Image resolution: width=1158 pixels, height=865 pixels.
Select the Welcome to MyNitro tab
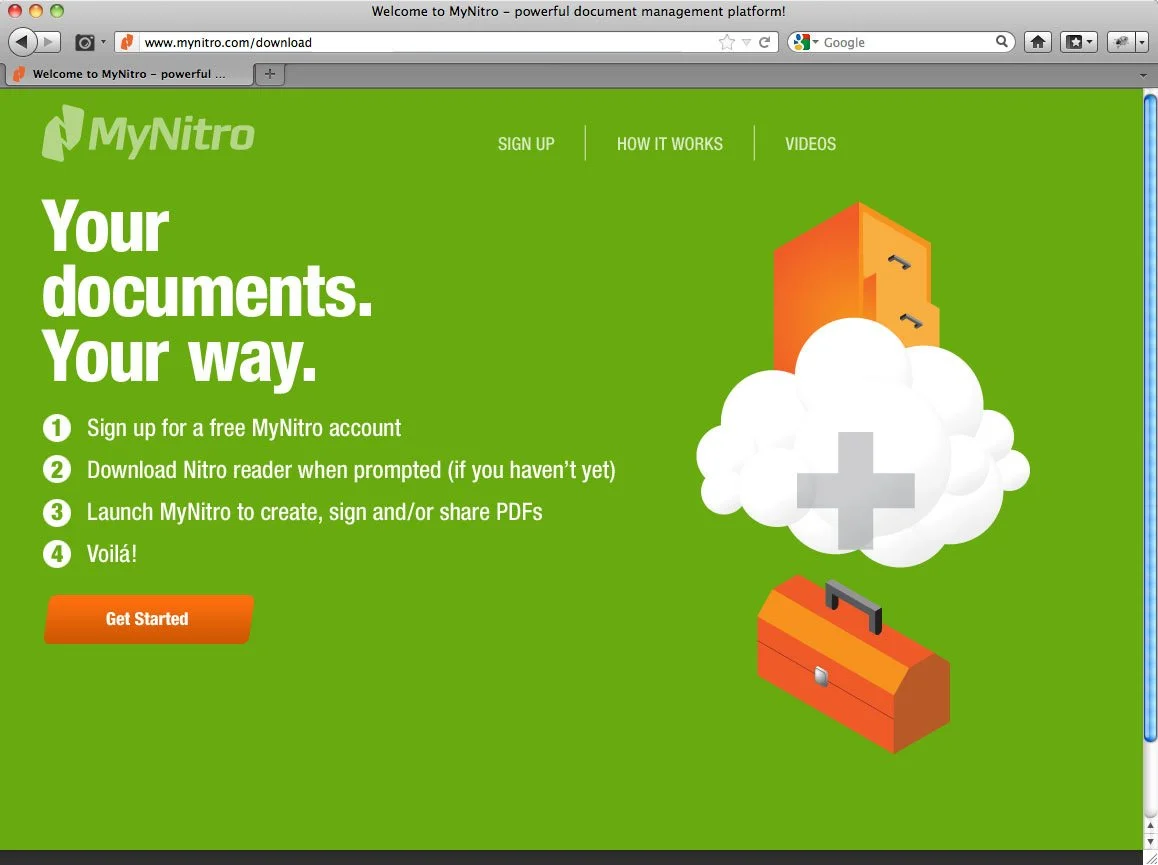(x=129, y=74)
